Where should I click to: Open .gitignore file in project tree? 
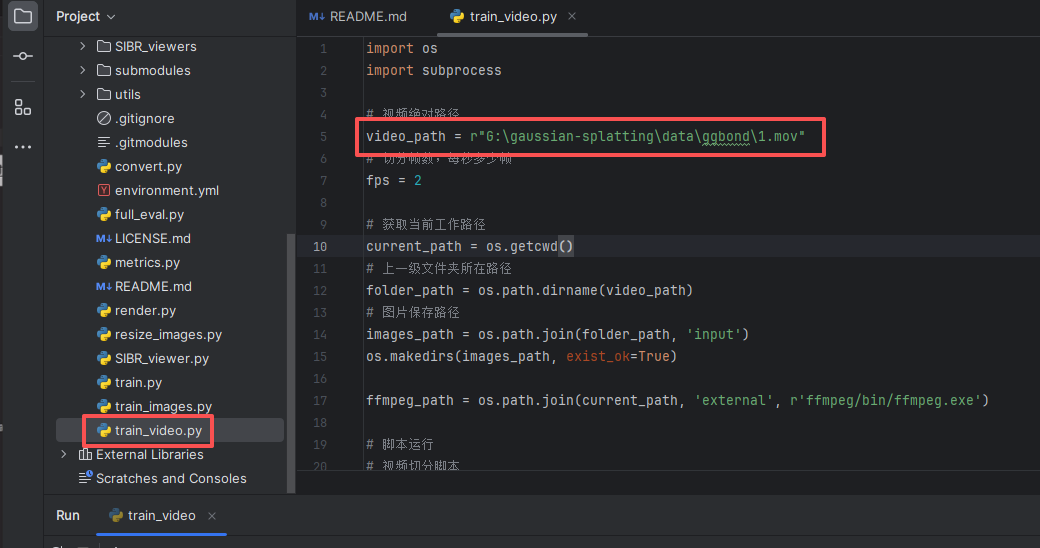(144, 118)
